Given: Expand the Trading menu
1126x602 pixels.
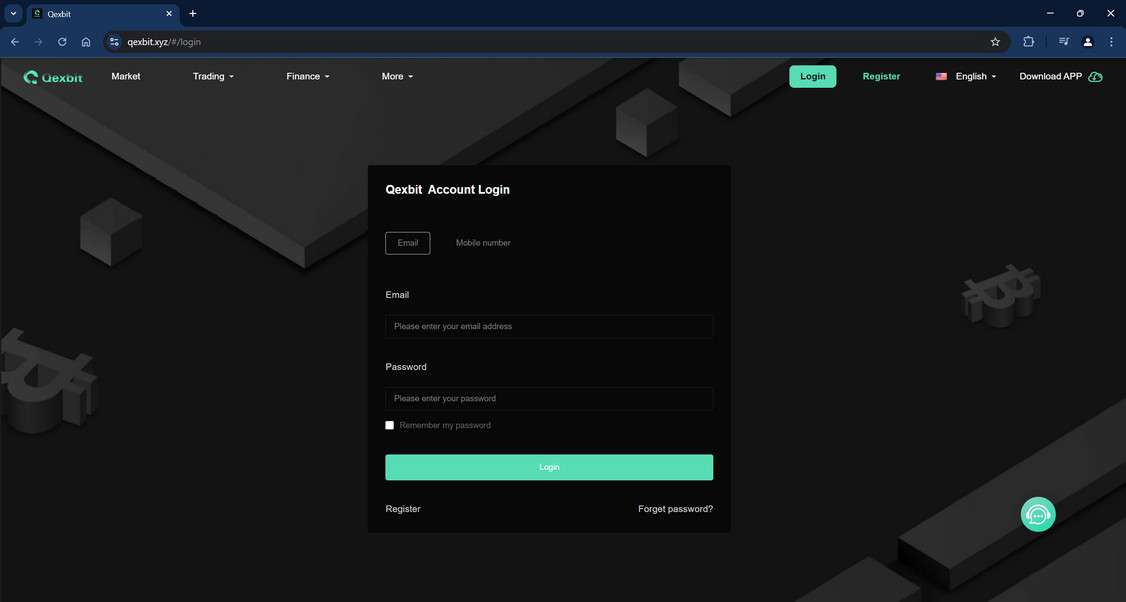Looking at the screenshot, I should click(213, 76).
